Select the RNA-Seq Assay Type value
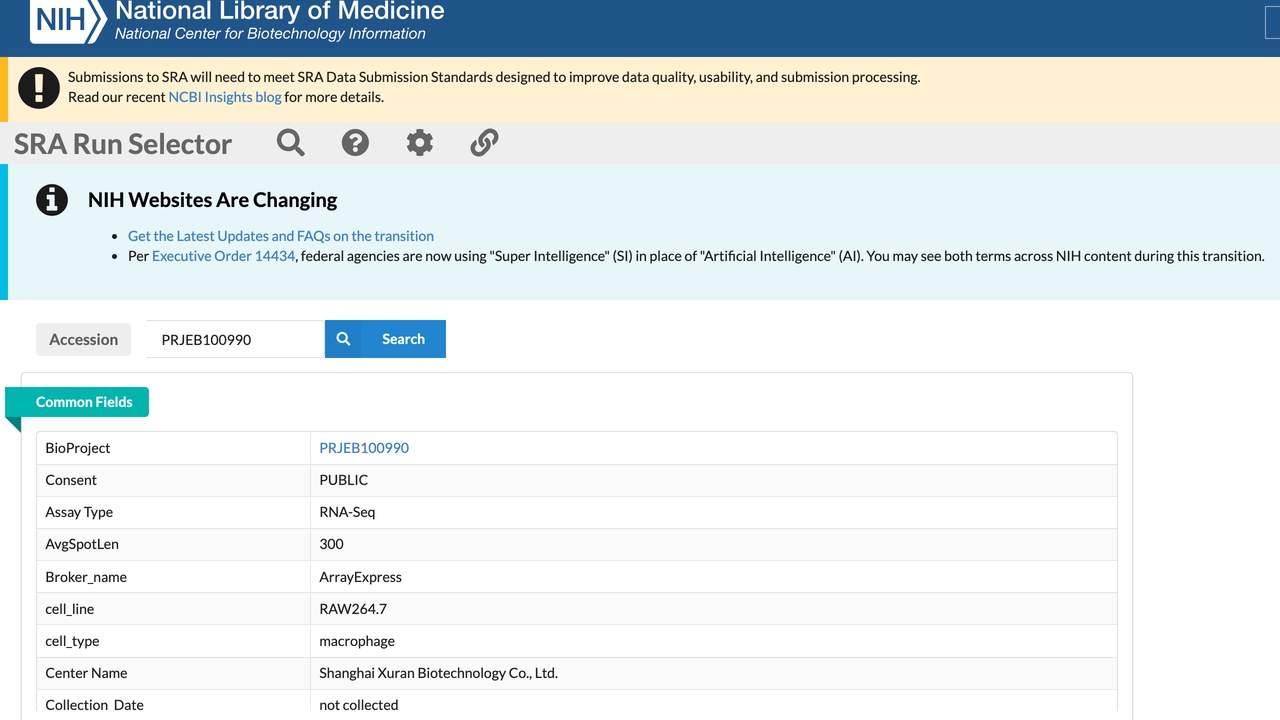The height and width of the screenshot is (720, 1280). pos(347,512)
